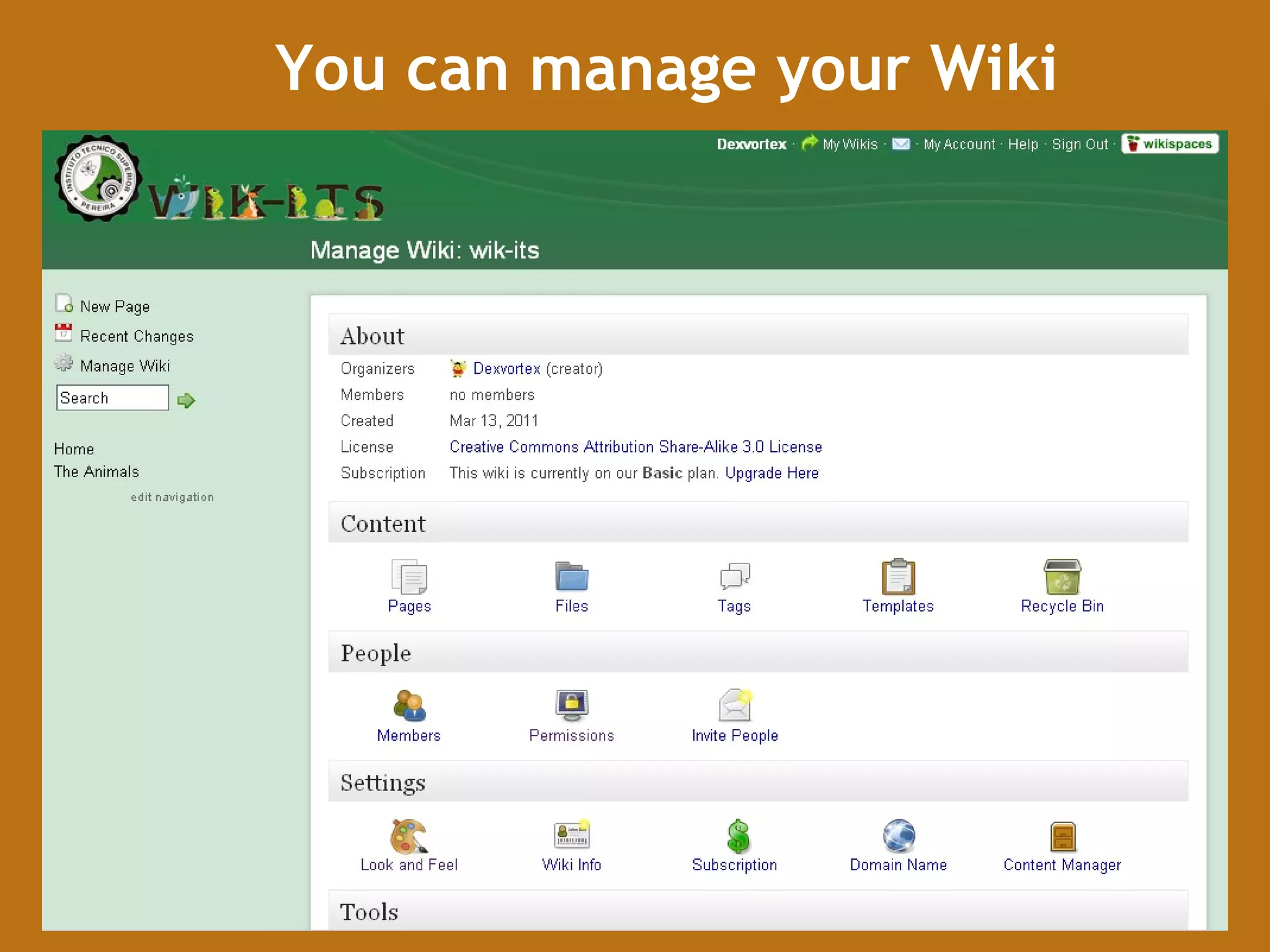The height and width of the screenshot is (952, 1270).
Task: Click the Members text link under People
Action: (x=409, y=736)
